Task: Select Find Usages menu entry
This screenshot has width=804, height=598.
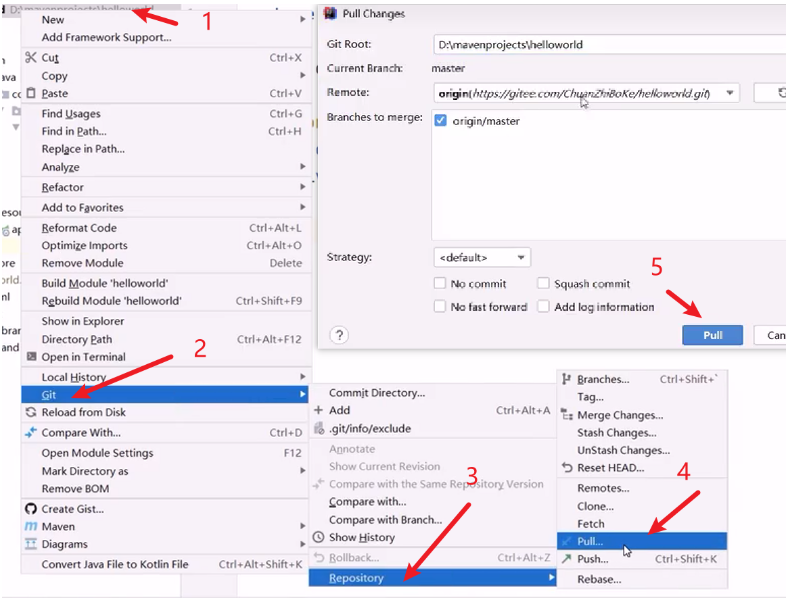Action: pyautogui.click(x=166, y=113)
